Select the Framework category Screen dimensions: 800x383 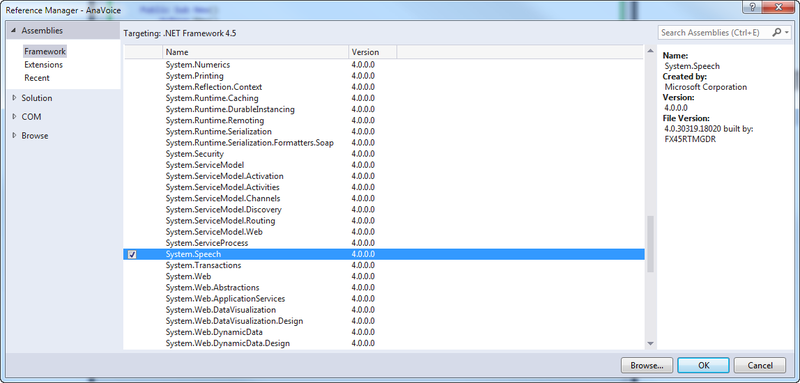tap(45, 52)
